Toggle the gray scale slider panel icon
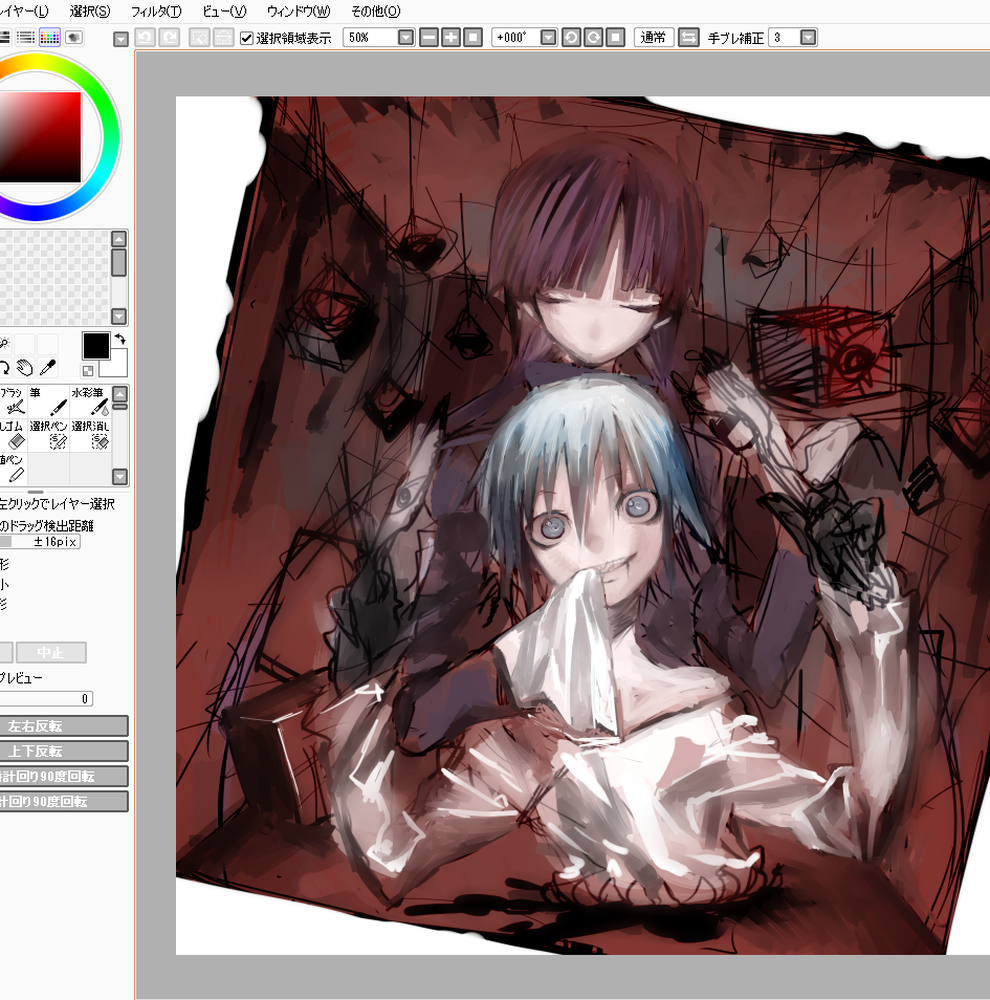The height and width of the screenshot is (1000, 990). pos(26,38)
